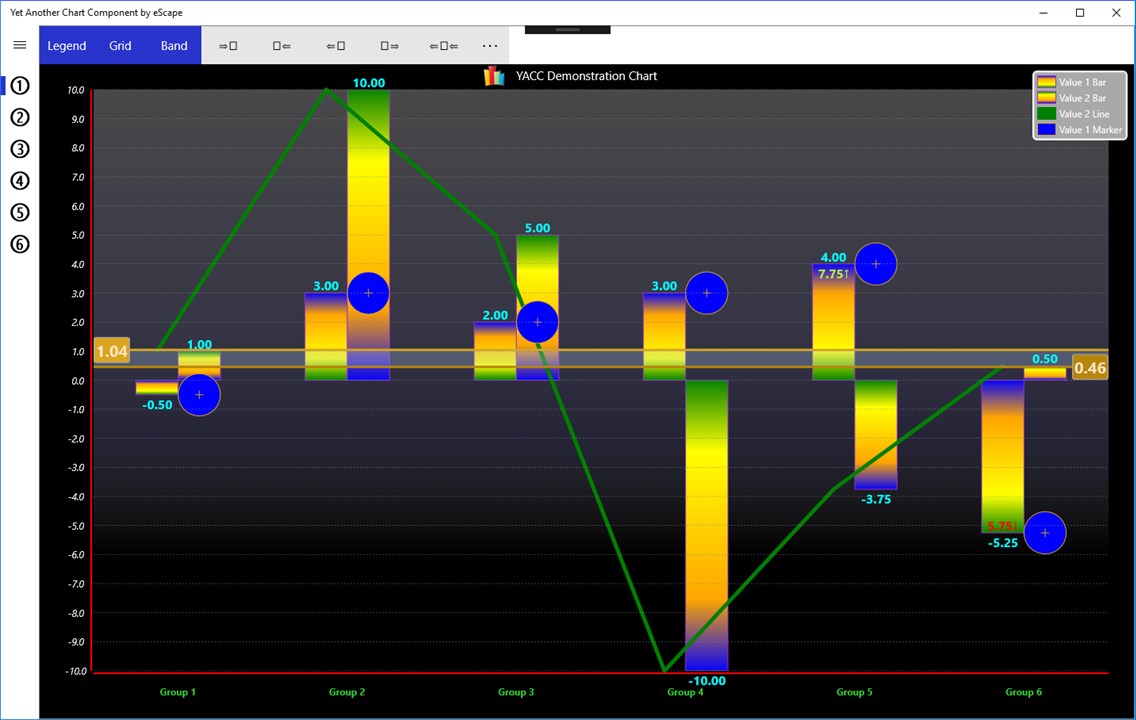
Task: Select chart preset number 2
Action: pos(20,117)
